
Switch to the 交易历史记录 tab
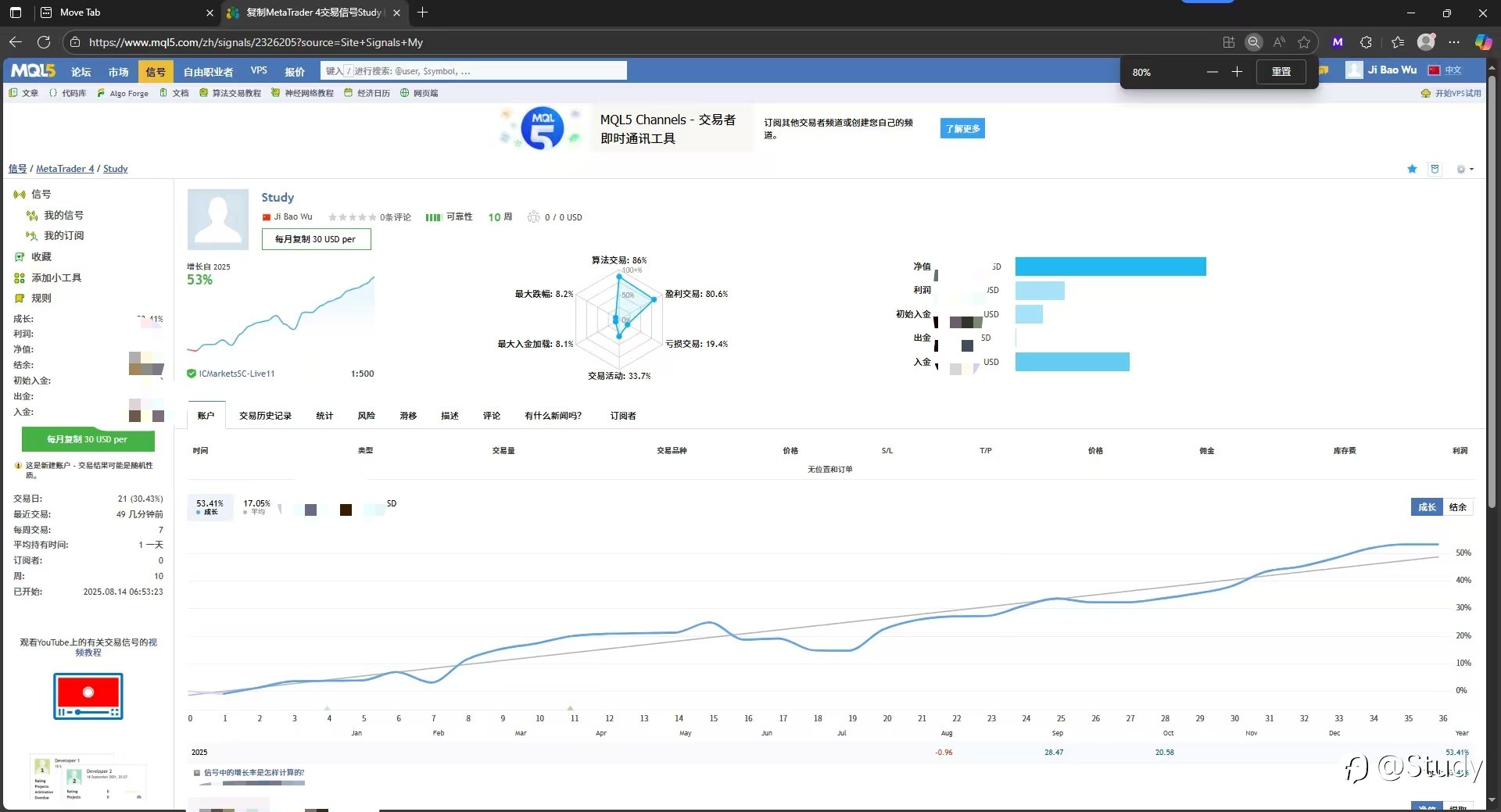point(265,416)
